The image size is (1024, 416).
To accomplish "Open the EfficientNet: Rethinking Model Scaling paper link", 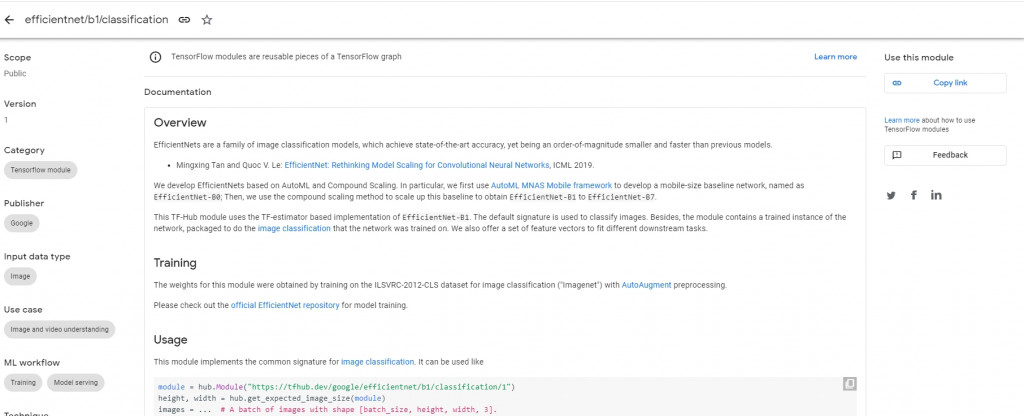I will (417, 165).
